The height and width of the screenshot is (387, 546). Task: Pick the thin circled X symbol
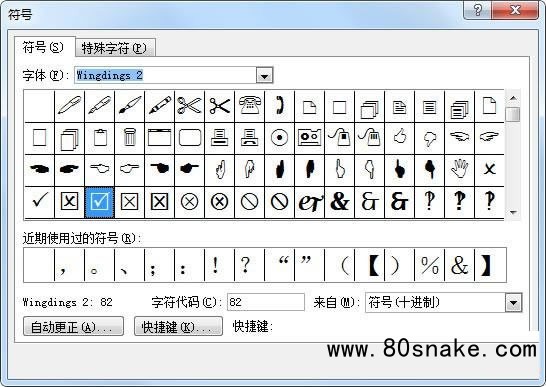[190, 202]
